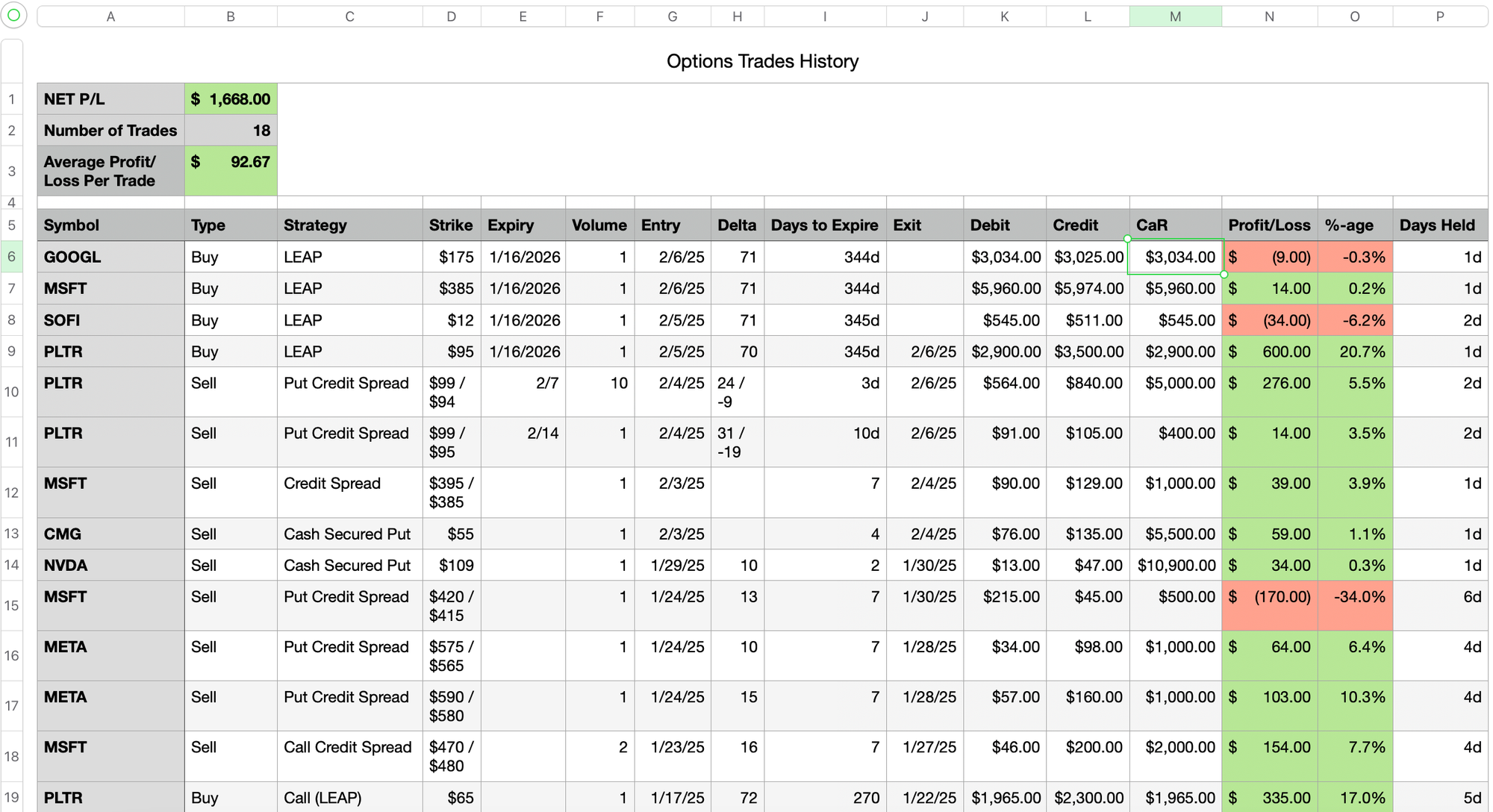Select the 2/14 expiry cell
The image size is (1493, 812).
tap(523, 442)
